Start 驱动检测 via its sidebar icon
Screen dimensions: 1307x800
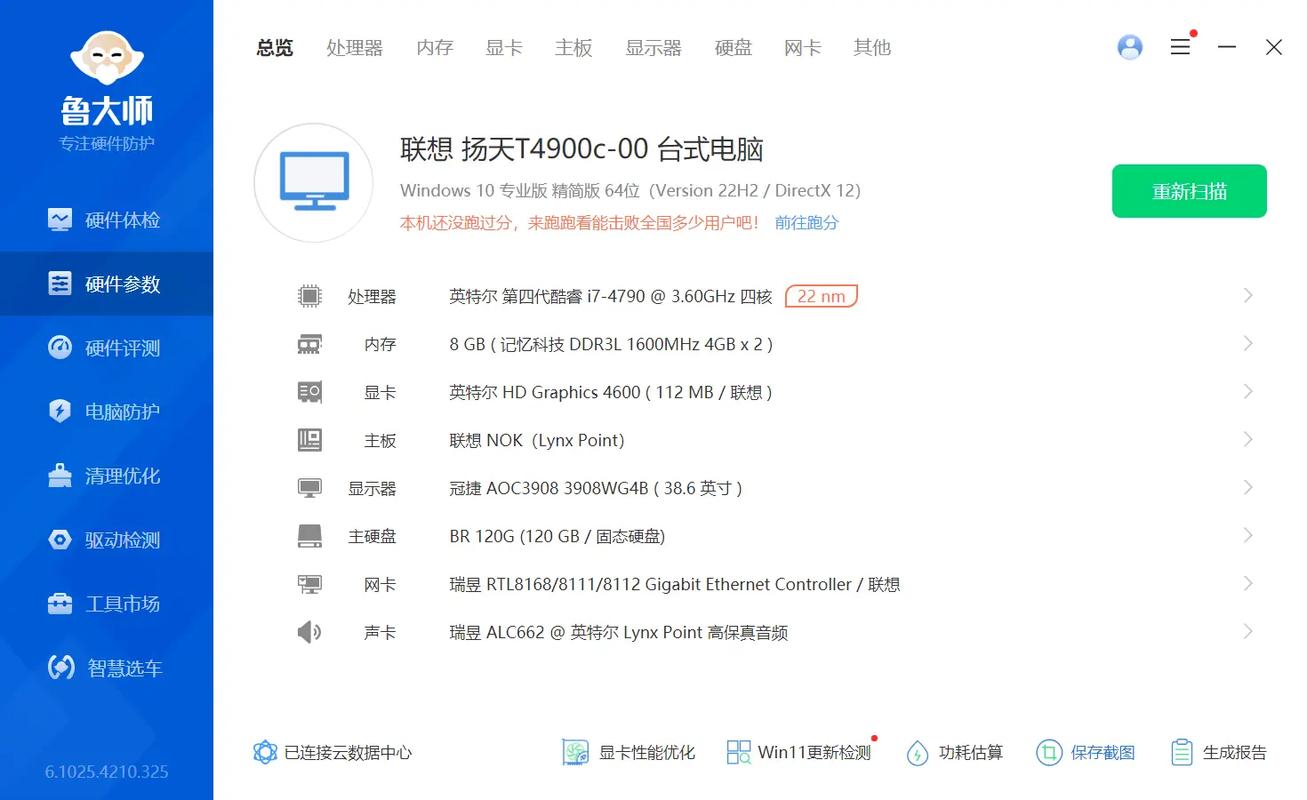106,539
